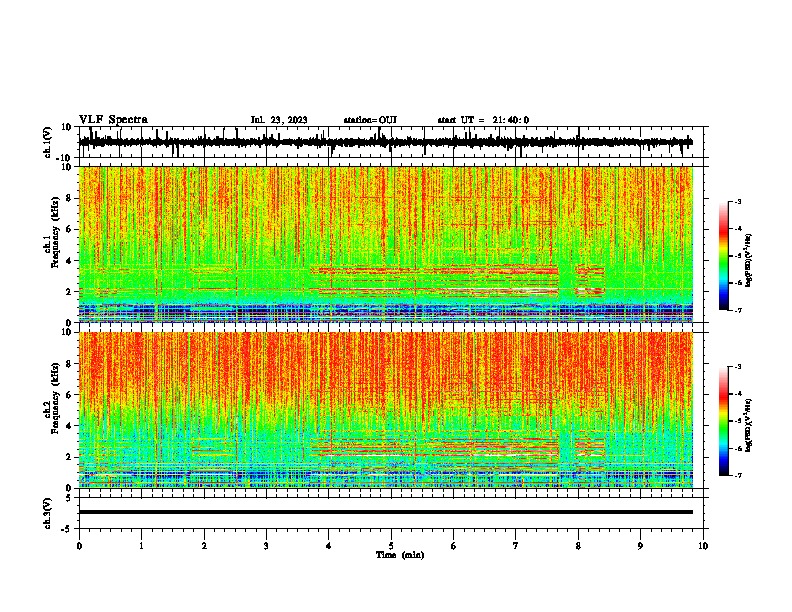This screenshot has height=612, width=792.
Task: Click the time axis tick label "6"
Action: pyautogui.click(x=454, y=546)
